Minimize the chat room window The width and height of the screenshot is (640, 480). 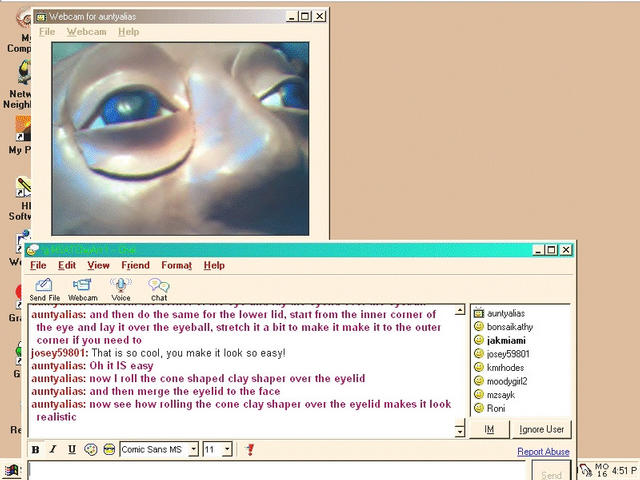(539, 250)
